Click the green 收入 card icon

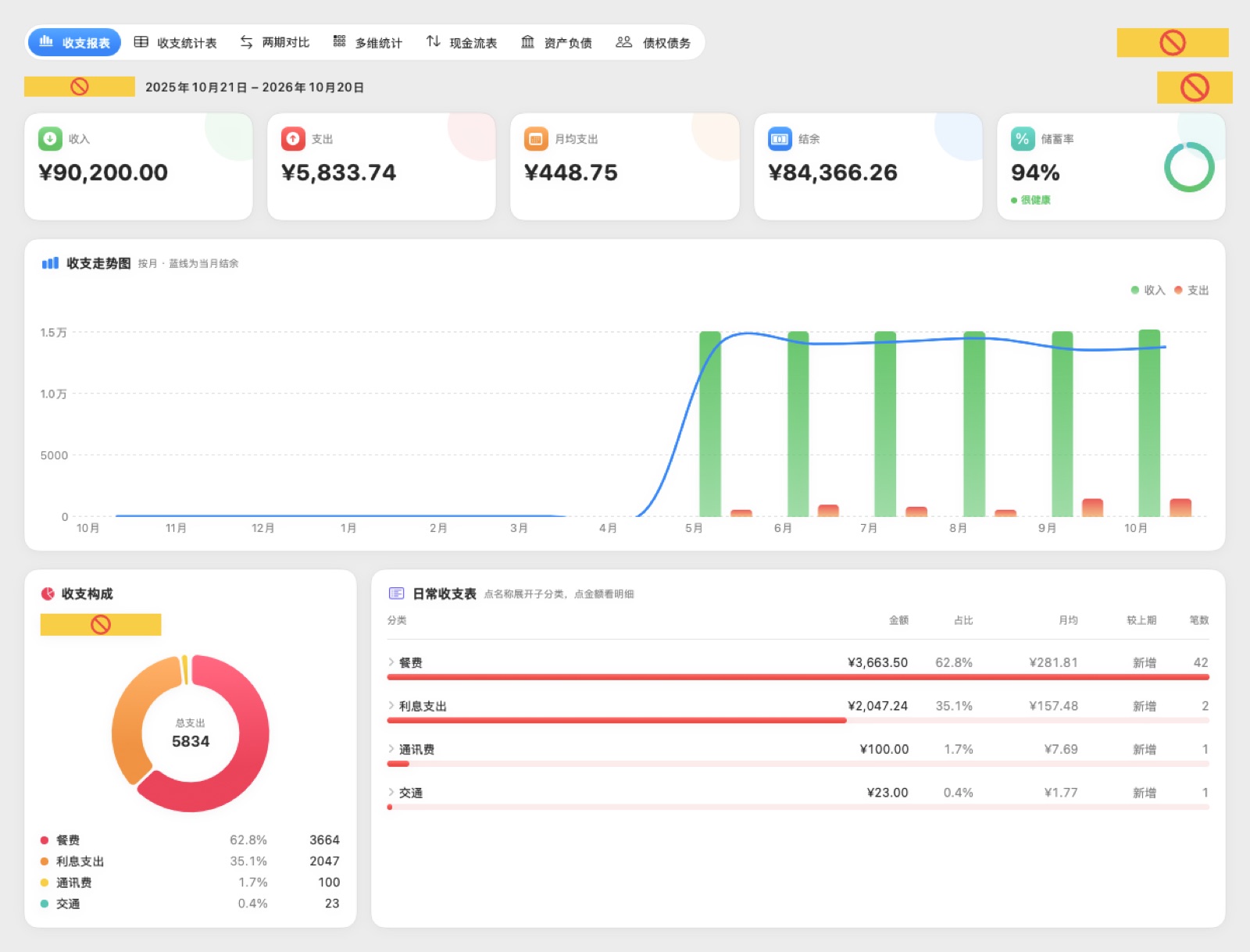[50, 139]
